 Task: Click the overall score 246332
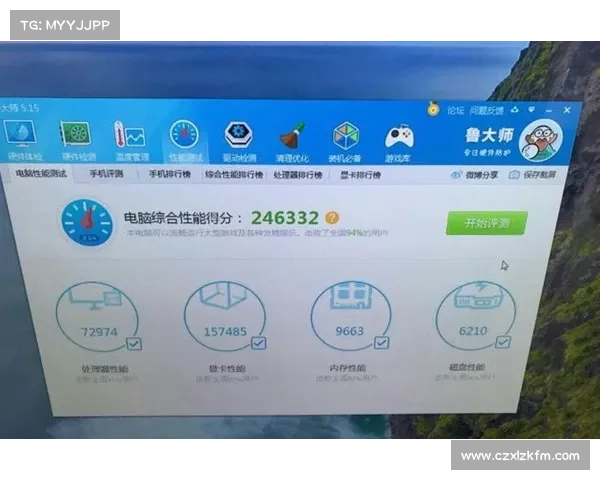[x=285, y=218]
